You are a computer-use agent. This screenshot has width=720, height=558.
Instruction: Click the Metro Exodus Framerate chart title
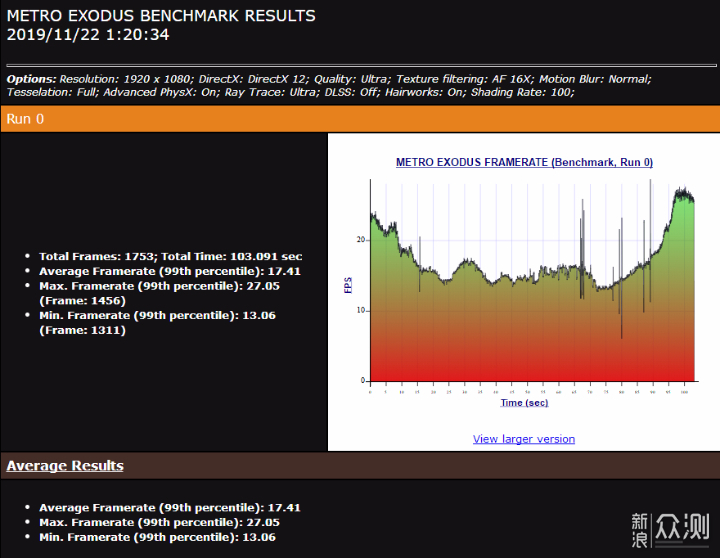click(524, 162)
